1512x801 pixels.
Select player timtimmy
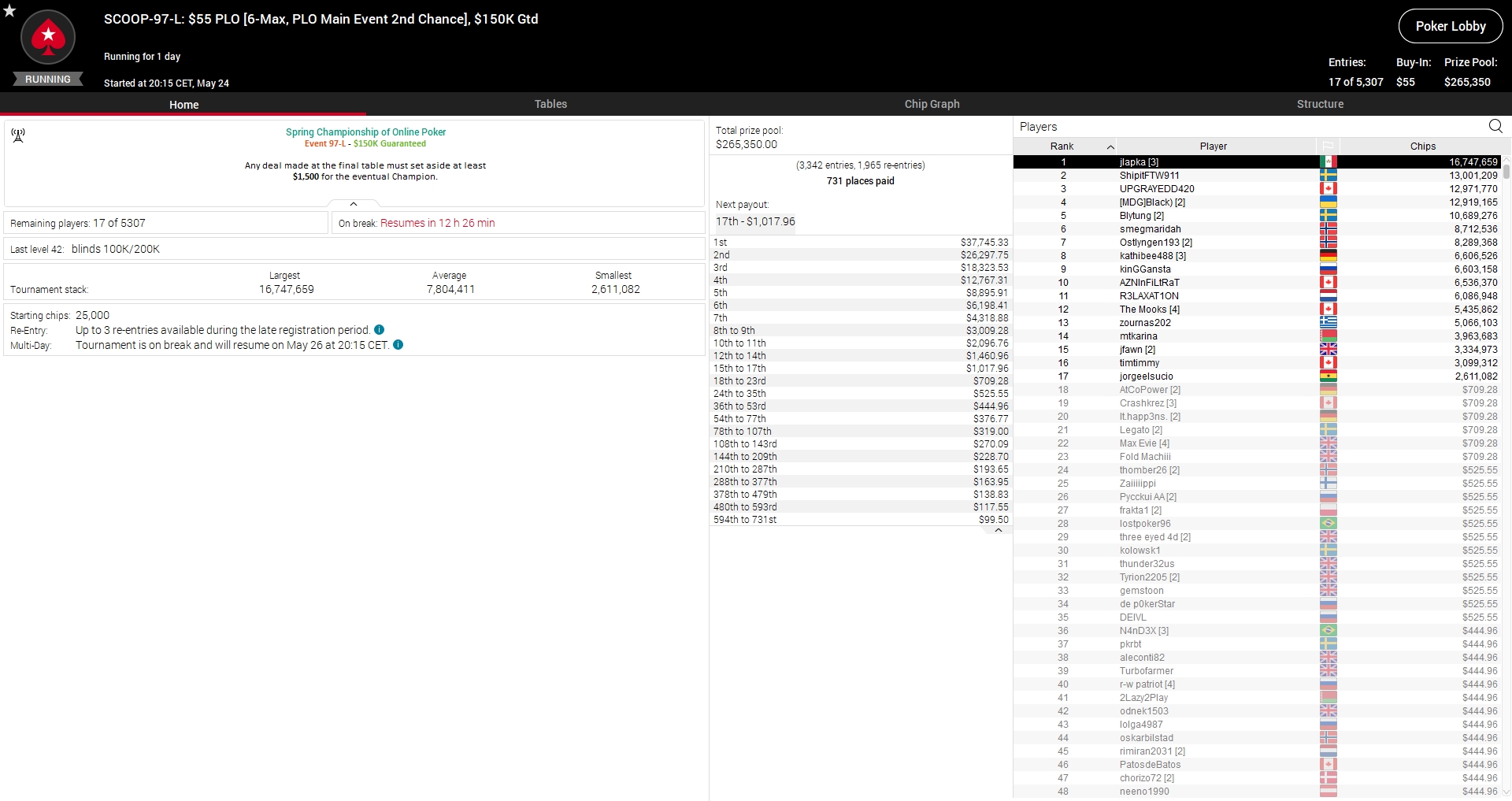click(1257, 363)
